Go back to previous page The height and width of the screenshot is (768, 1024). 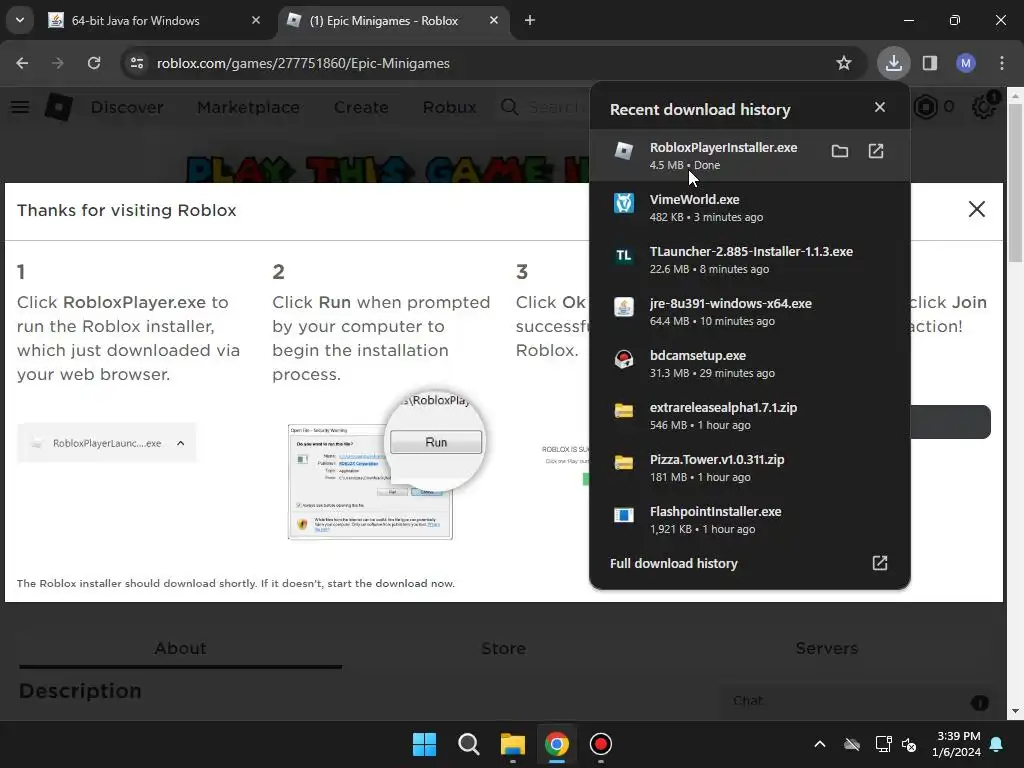pos(22,63)
